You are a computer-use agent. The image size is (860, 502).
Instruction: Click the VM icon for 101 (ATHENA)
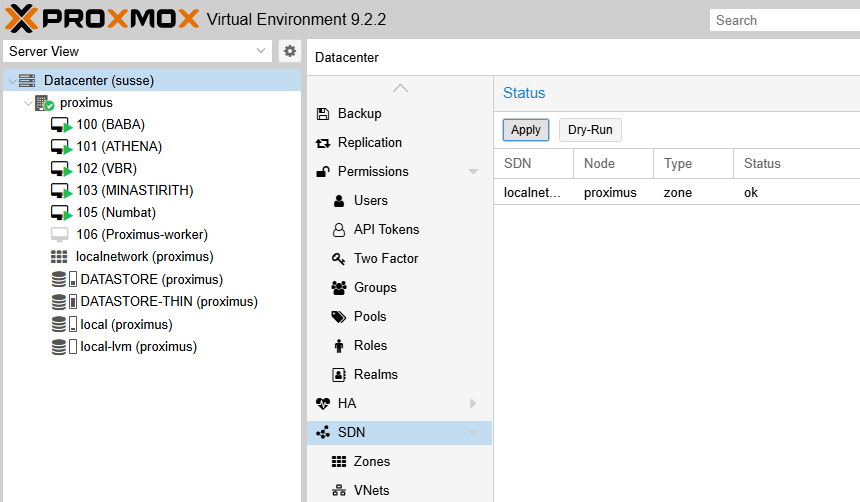(x=61, y=147)
